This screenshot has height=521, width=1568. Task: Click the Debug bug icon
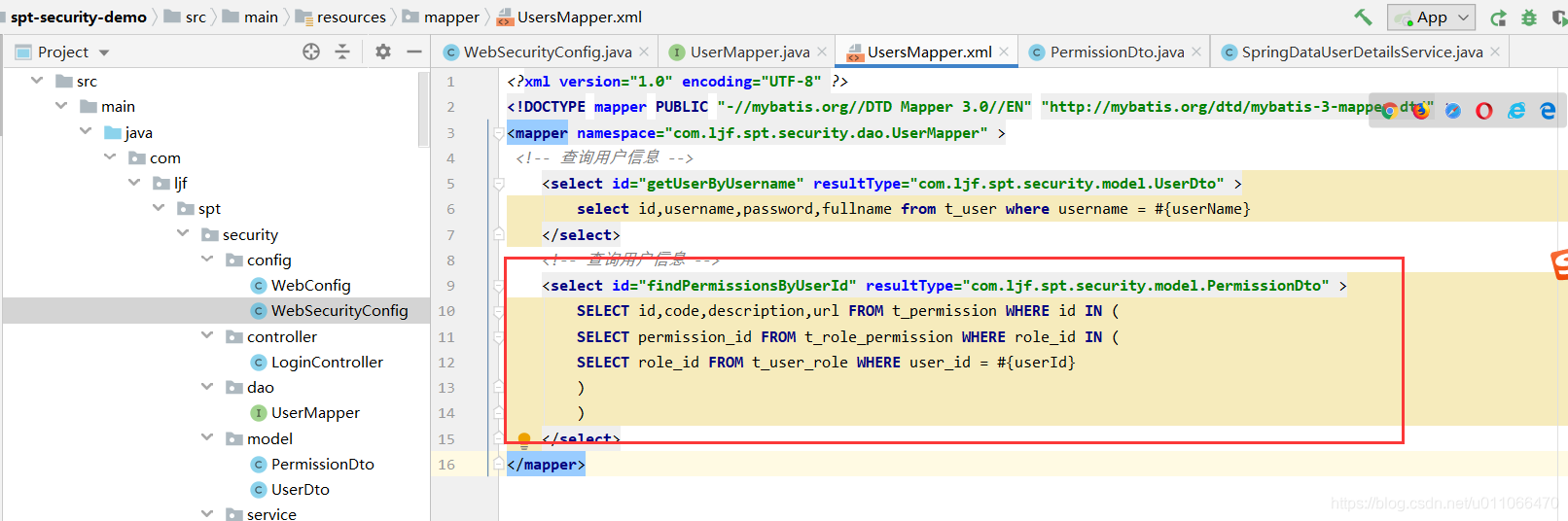pyautogui.click(x=1529, y=17)
